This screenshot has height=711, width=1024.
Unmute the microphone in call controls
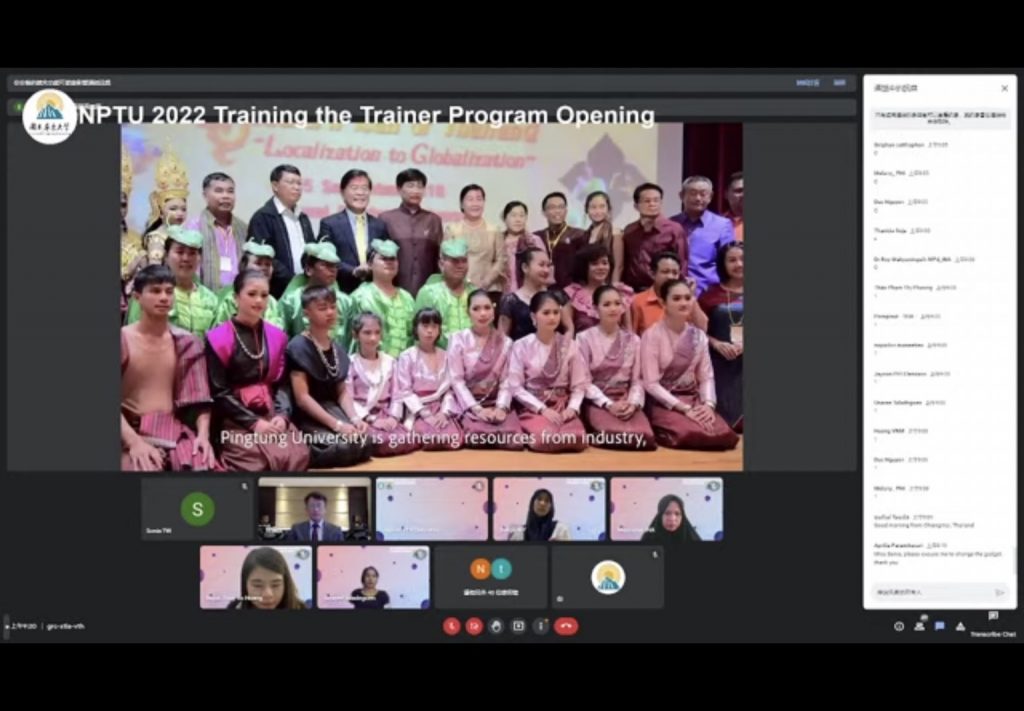coord(452,626)
